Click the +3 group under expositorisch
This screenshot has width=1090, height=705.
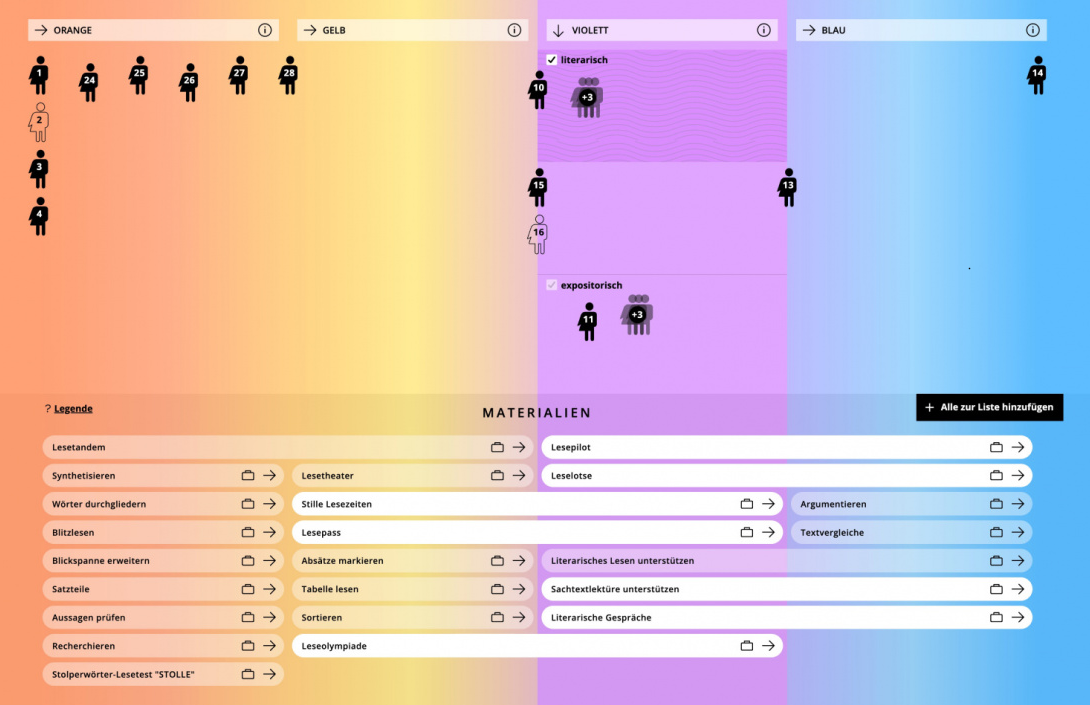click(637, 315)
